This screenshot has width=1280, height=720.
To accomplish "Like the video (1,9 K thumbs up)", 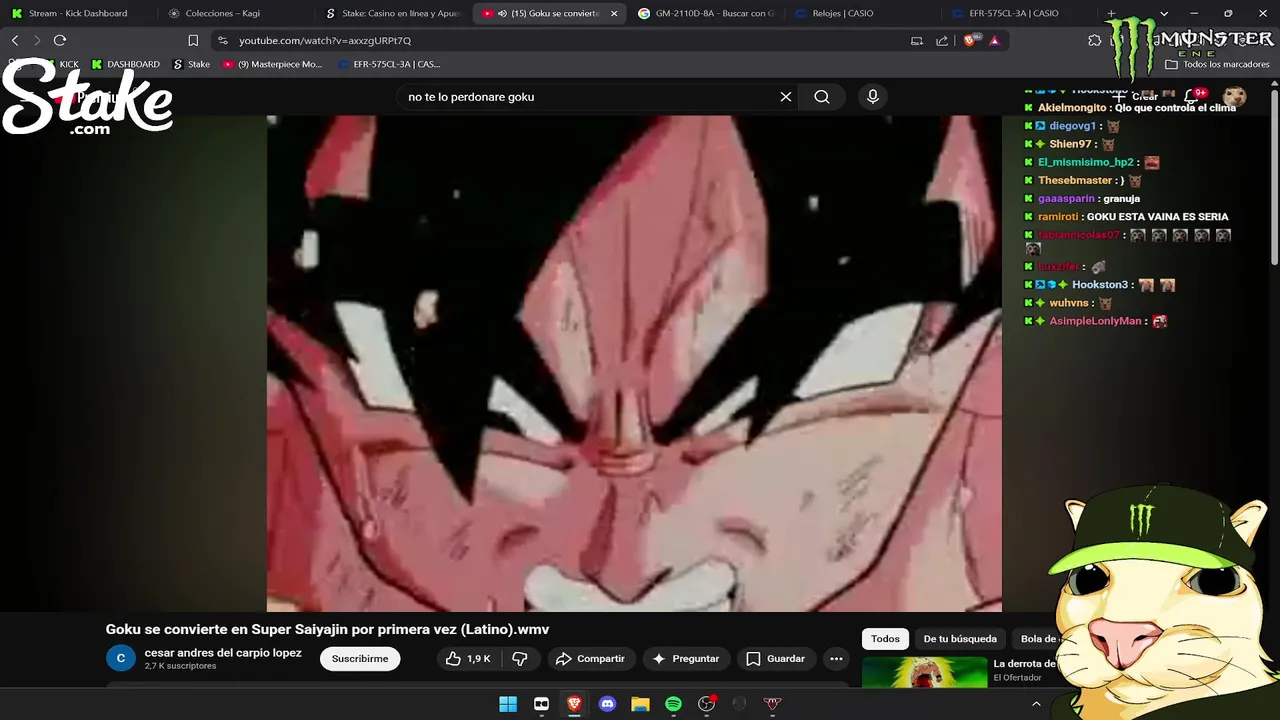I will (469, 659).
